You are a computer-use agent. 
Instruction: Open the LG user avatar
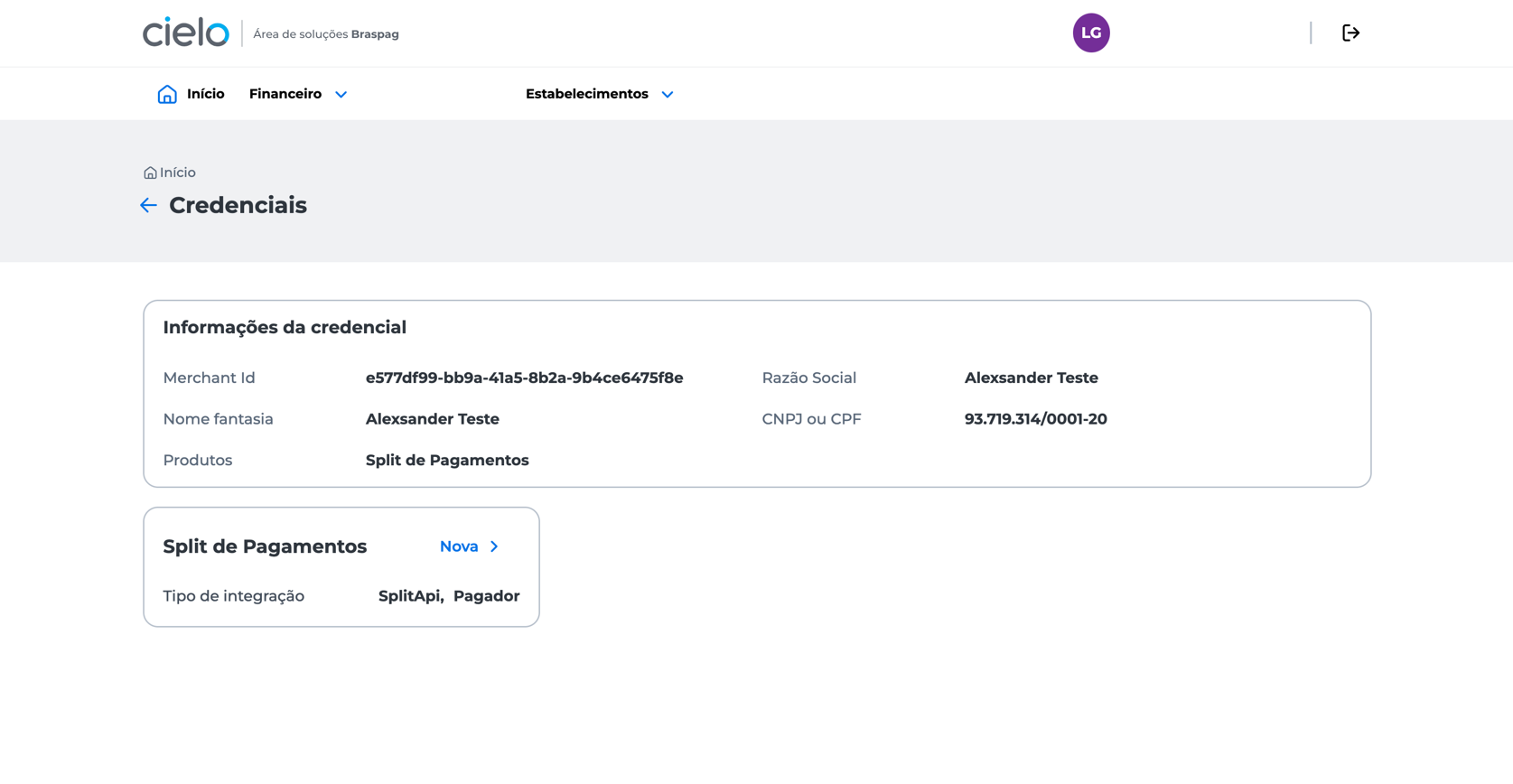coord(1091,33)
